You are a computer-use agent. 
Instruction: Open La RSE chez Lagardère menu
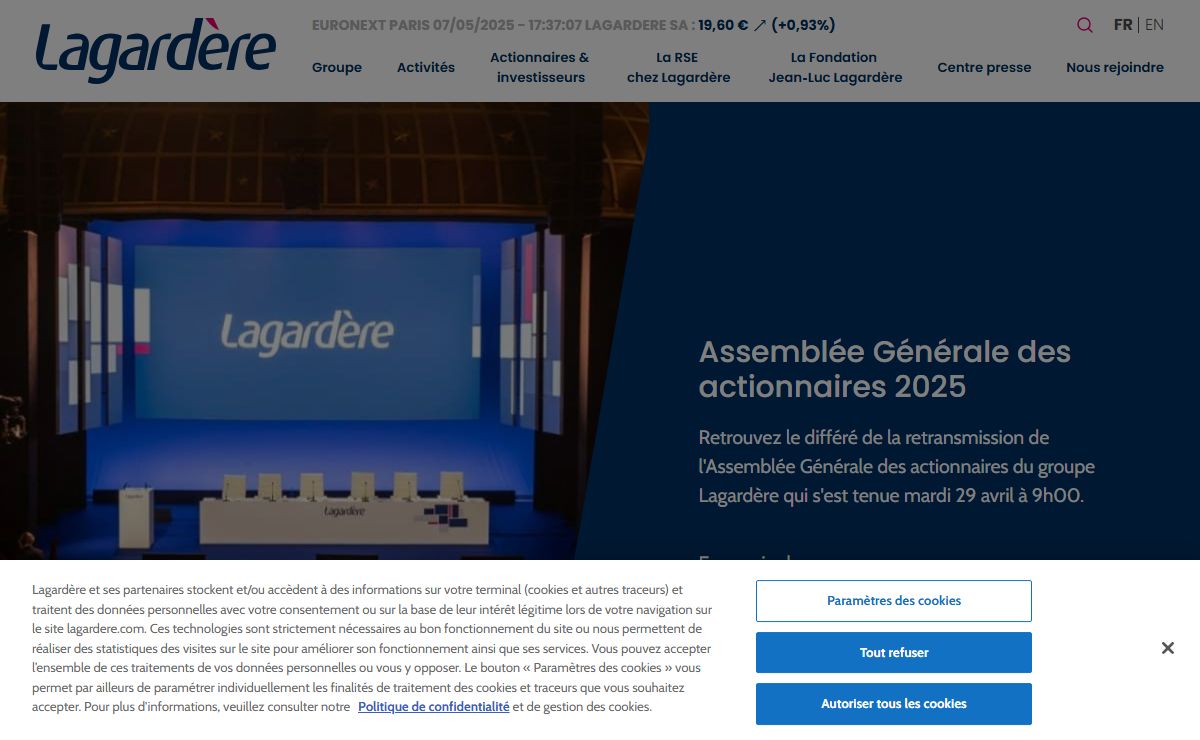[x=678, y=67]
